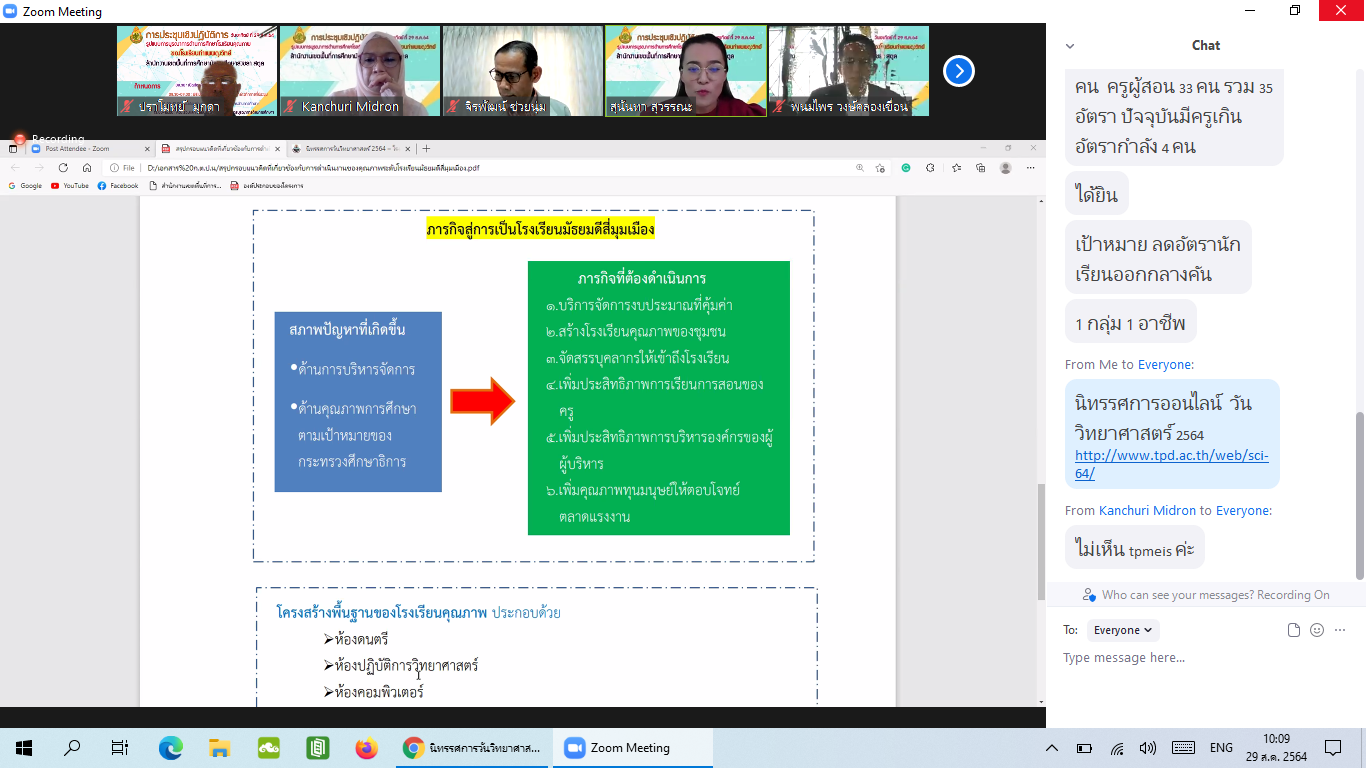Launch Microsoft Edge from taskbar
Viewport: 1366px width, 768px height.
pos(171,748)
